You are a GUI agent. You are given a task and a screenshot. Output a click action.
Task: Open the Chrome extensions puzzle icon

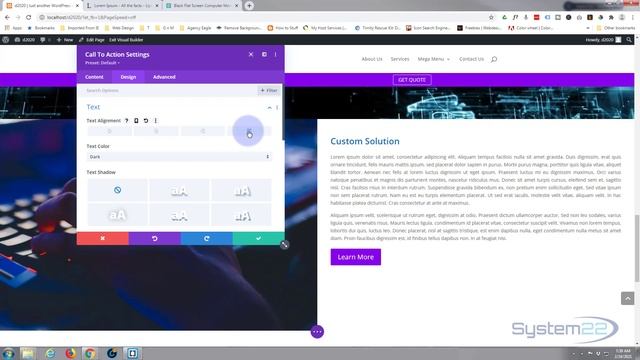[x=611, y=18]
